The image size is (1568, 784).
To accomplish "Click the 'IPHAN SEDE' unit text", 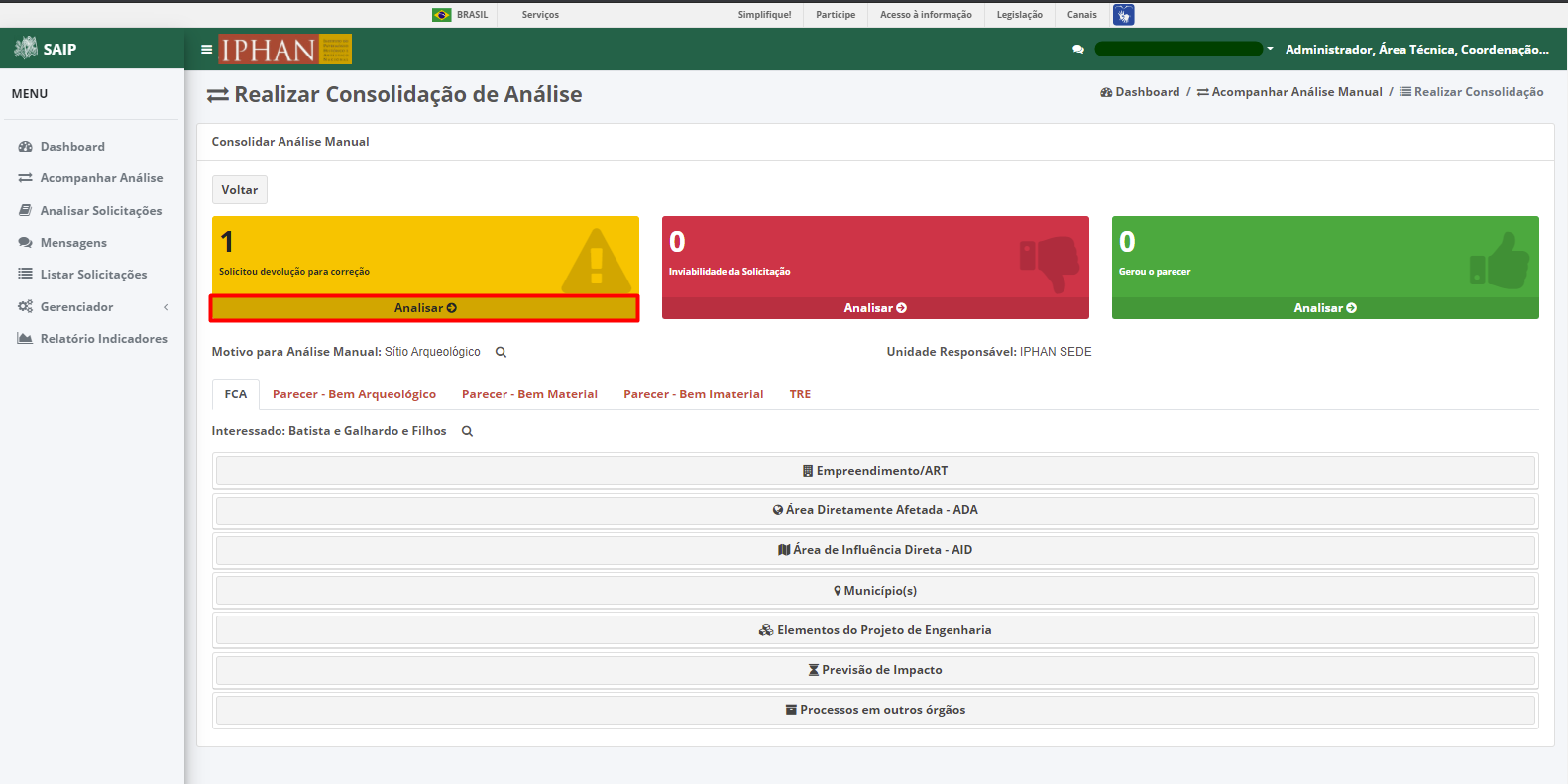I will coord(1056,352).
